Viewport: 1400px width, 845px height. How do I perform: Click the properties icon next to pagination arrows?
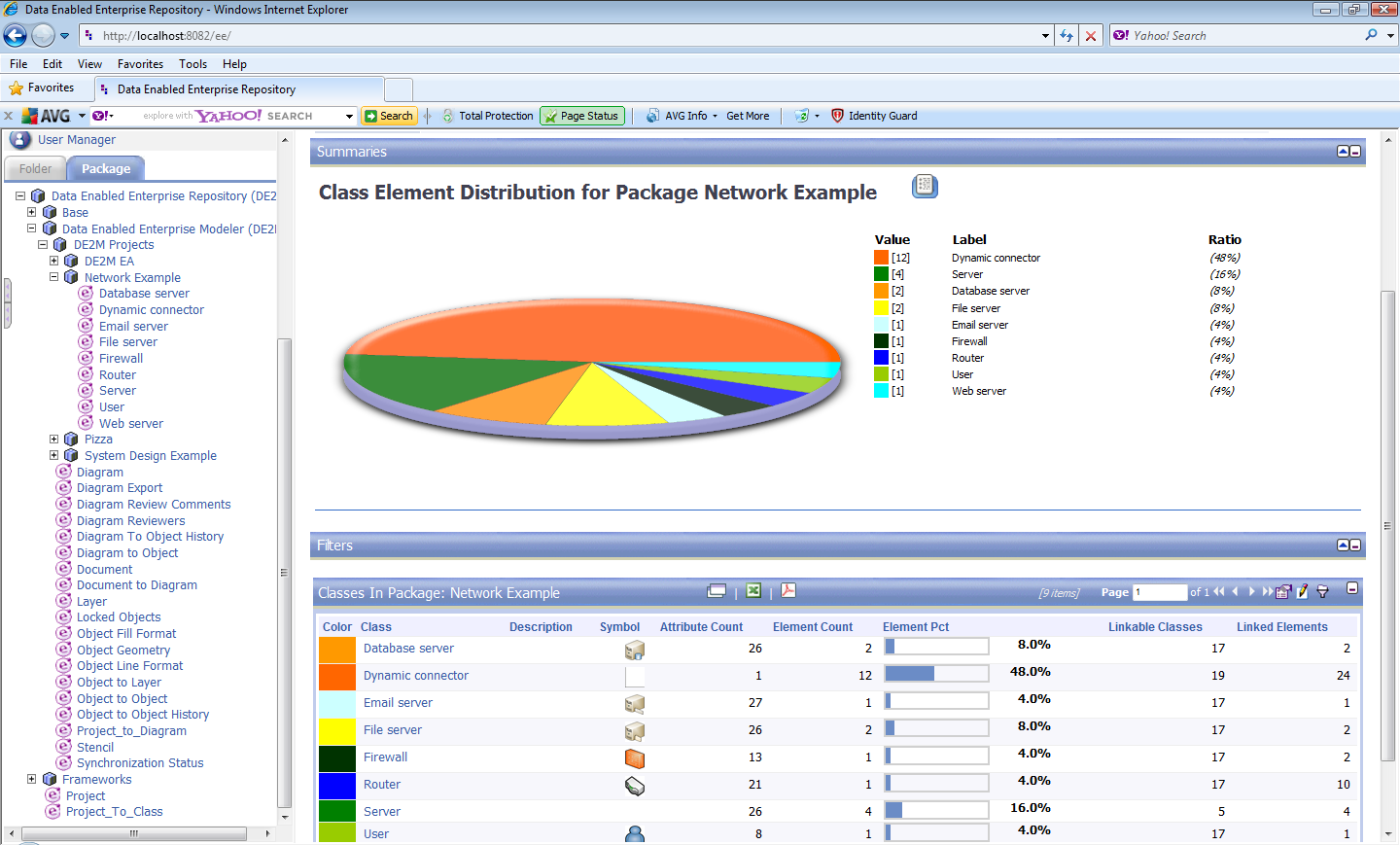click(1283, 591)
